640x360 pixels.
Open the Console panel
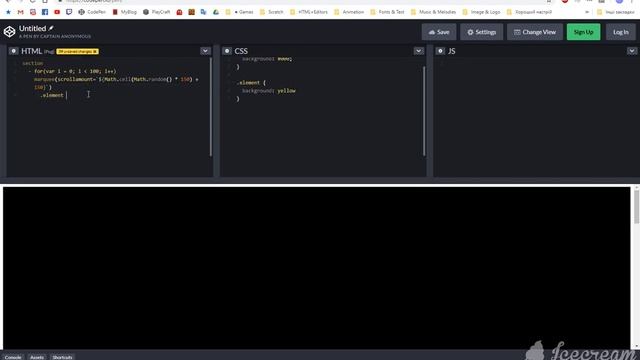[x=13, y=357]
